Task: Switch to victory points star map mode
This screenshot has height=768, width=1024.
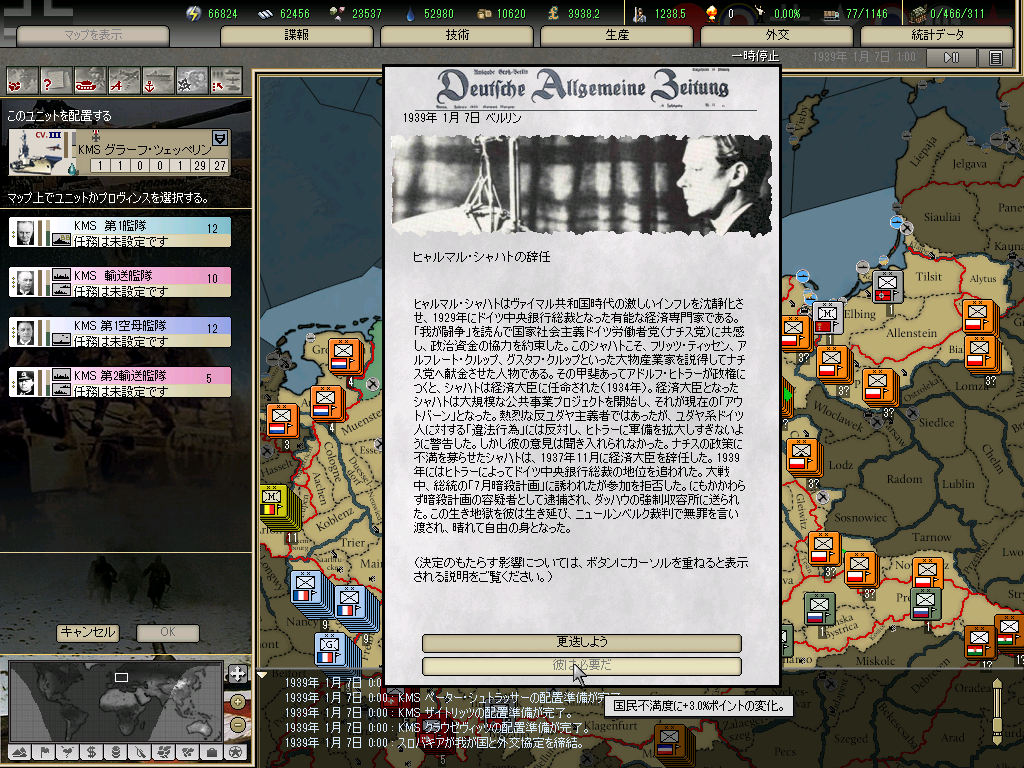Action: [x=236, y=752]
